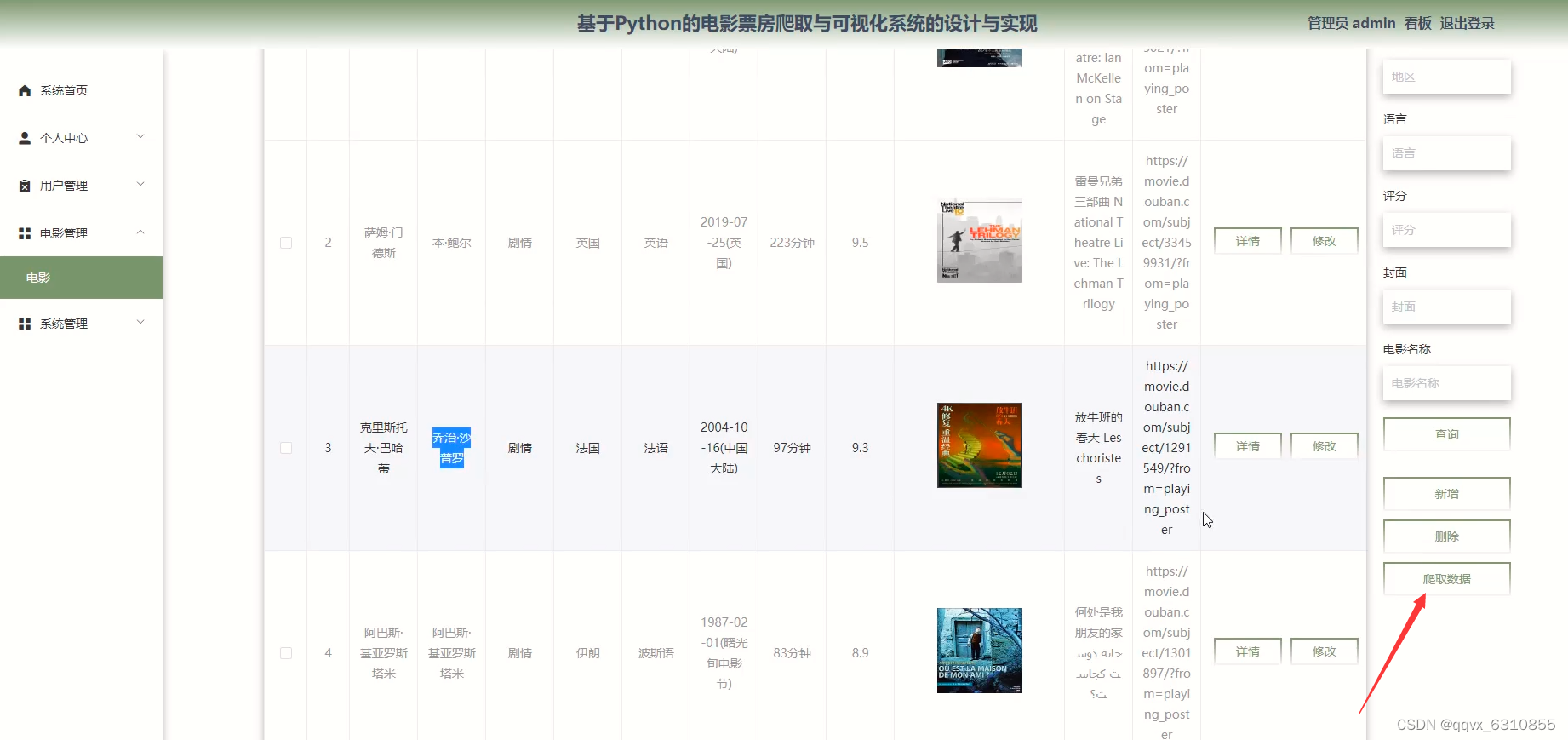
Task: Click the highlighted 乔治·沙普罗 cell
Action: 452,448
